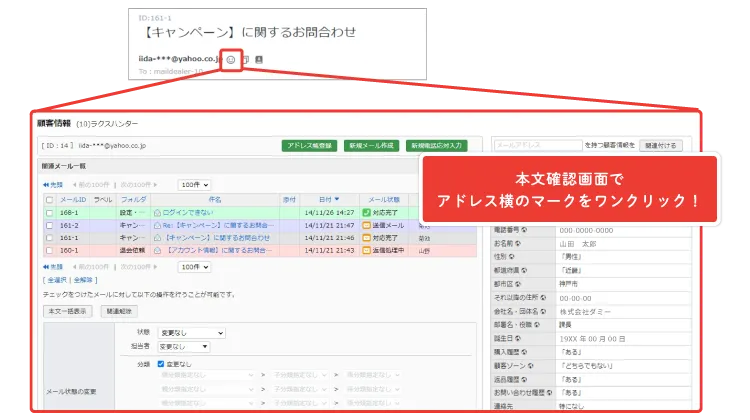Click the mail icon in the ログインできない row

point(157,212)
